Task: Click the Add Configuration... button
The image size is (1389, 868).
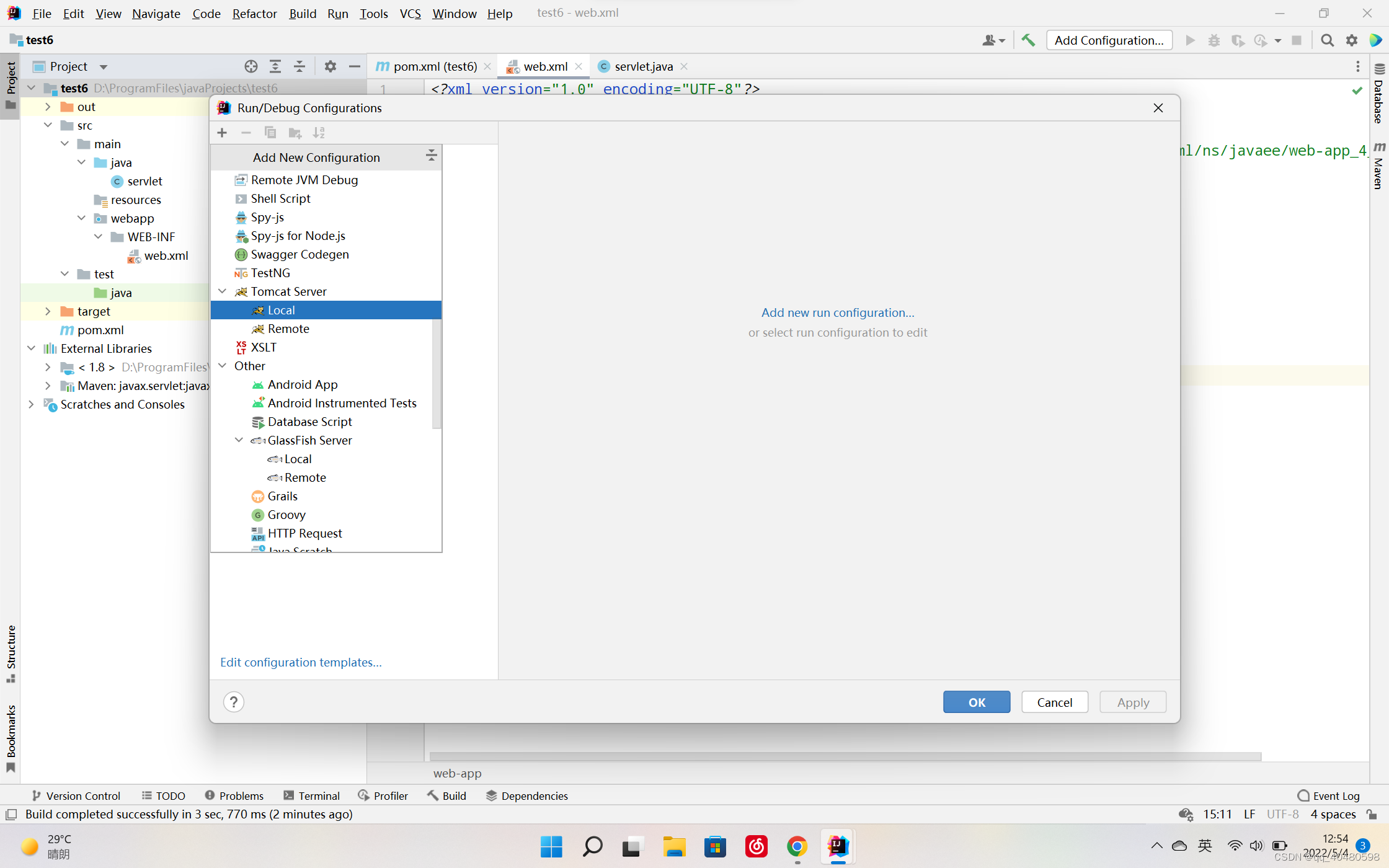Action: tap(1109, 40)
